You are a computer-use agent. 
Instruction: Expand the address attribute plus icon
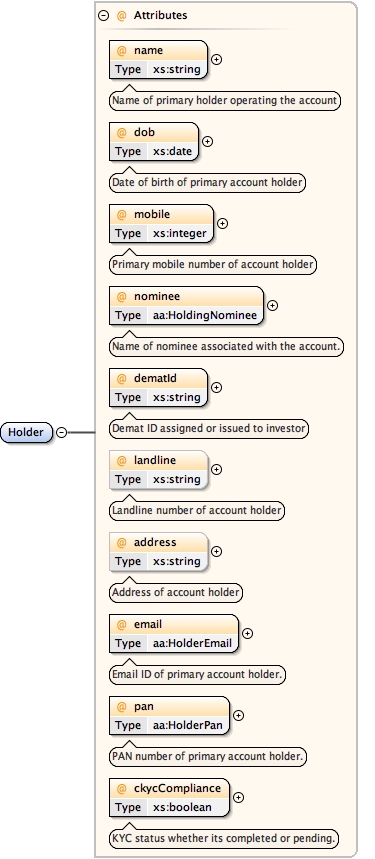click(x=217, y=552)
